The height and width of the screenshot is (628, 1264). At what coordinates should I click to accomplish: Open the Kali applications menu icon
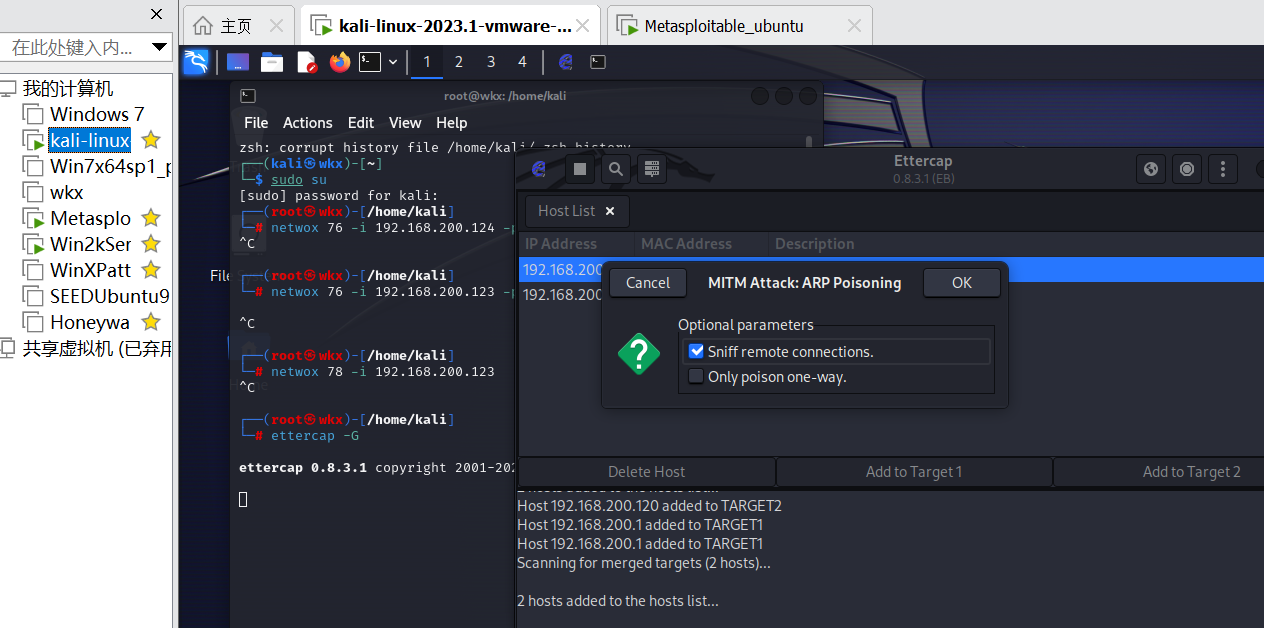coord(196,62)
